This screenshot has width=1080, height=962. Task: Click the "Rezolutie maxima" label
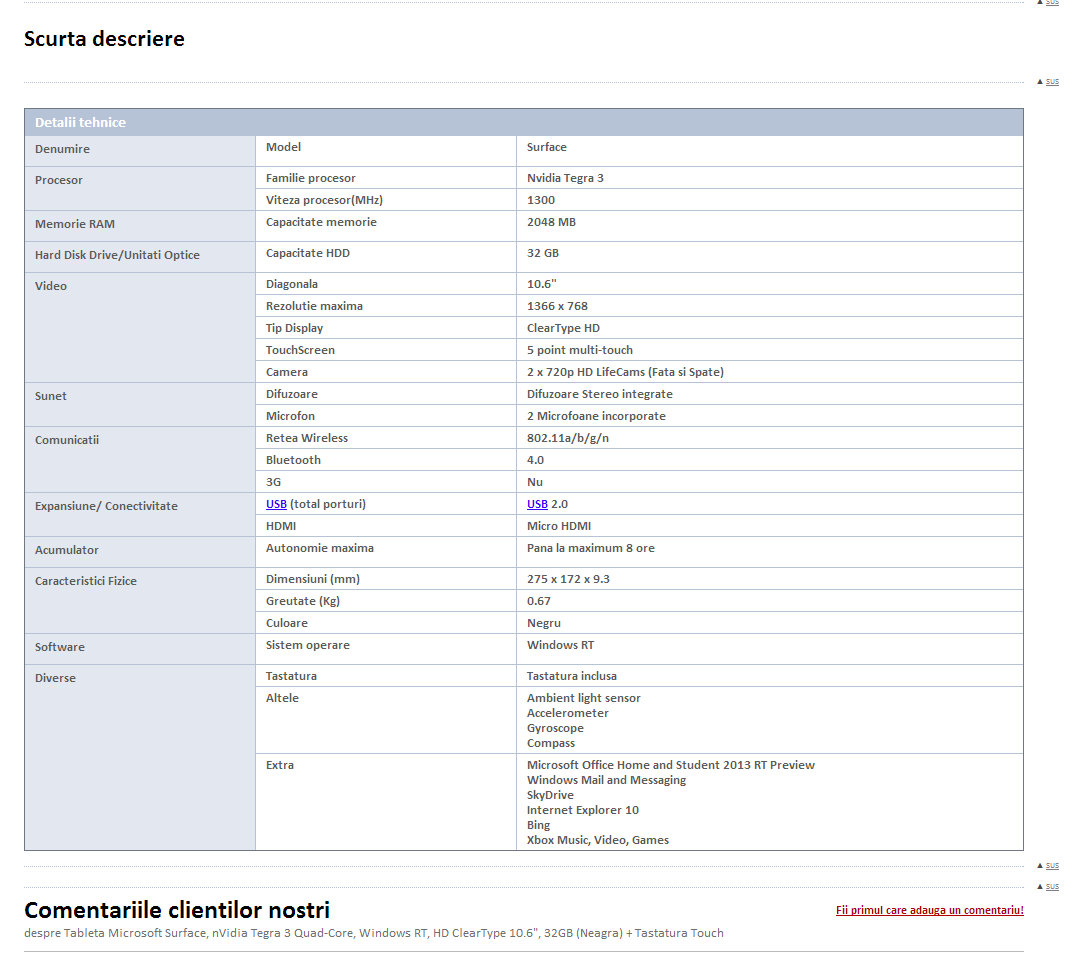click(x=314, y=306)
